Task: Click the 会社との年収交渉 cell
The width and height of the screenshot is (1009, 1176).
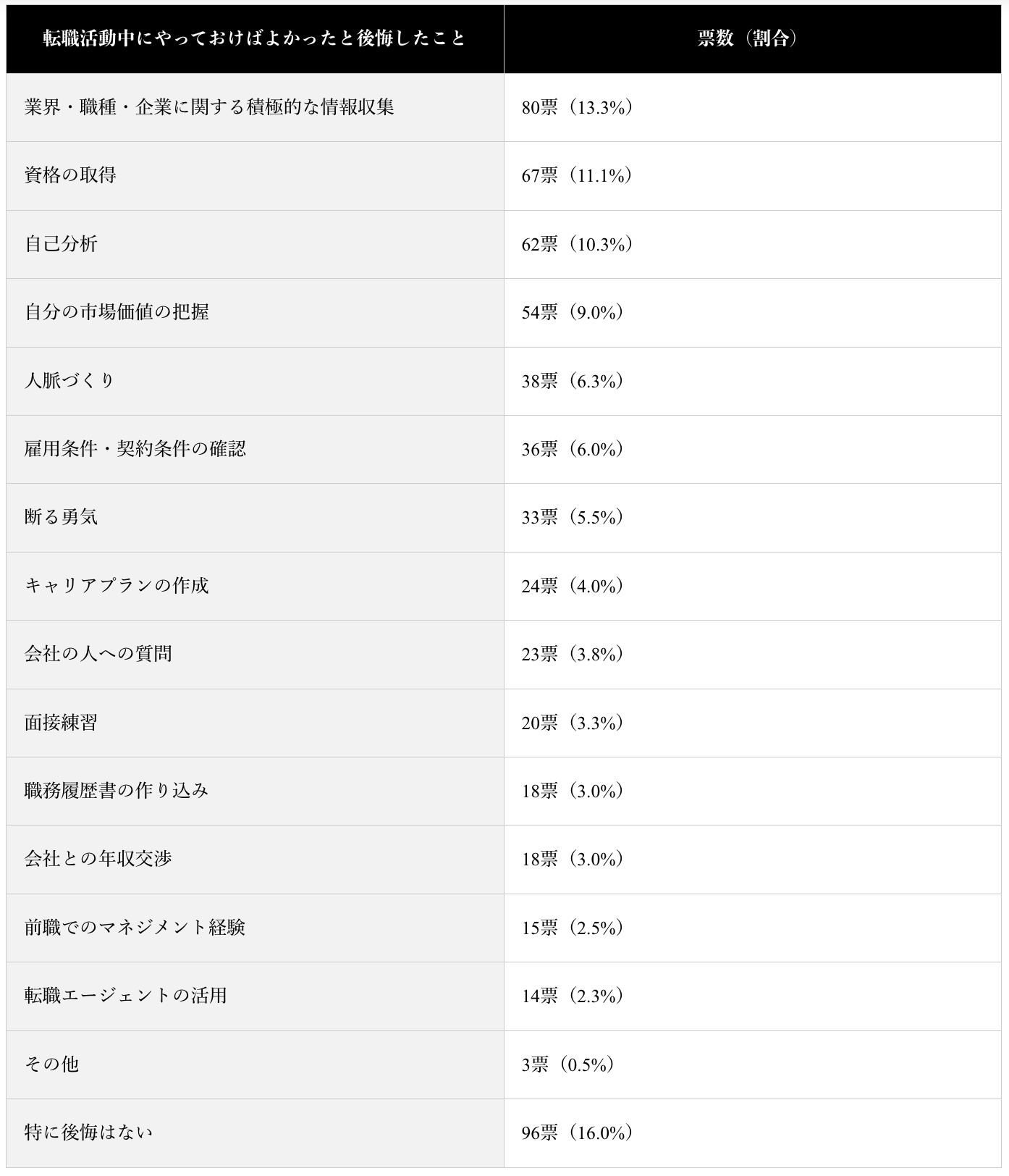Action: (x=98, y=859)
